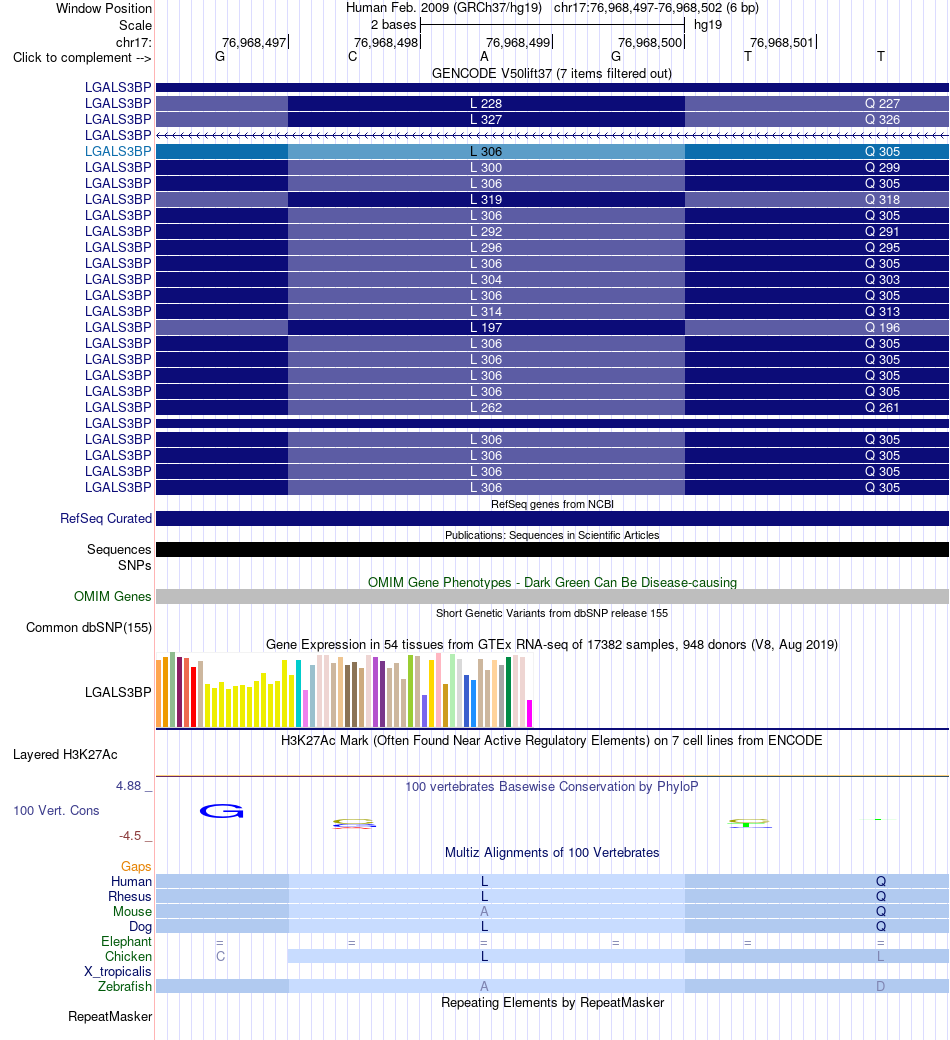Screen dimensions: 950x1040
Task: Click codon L 319 in GENCODE track
Action: [486, 200]
